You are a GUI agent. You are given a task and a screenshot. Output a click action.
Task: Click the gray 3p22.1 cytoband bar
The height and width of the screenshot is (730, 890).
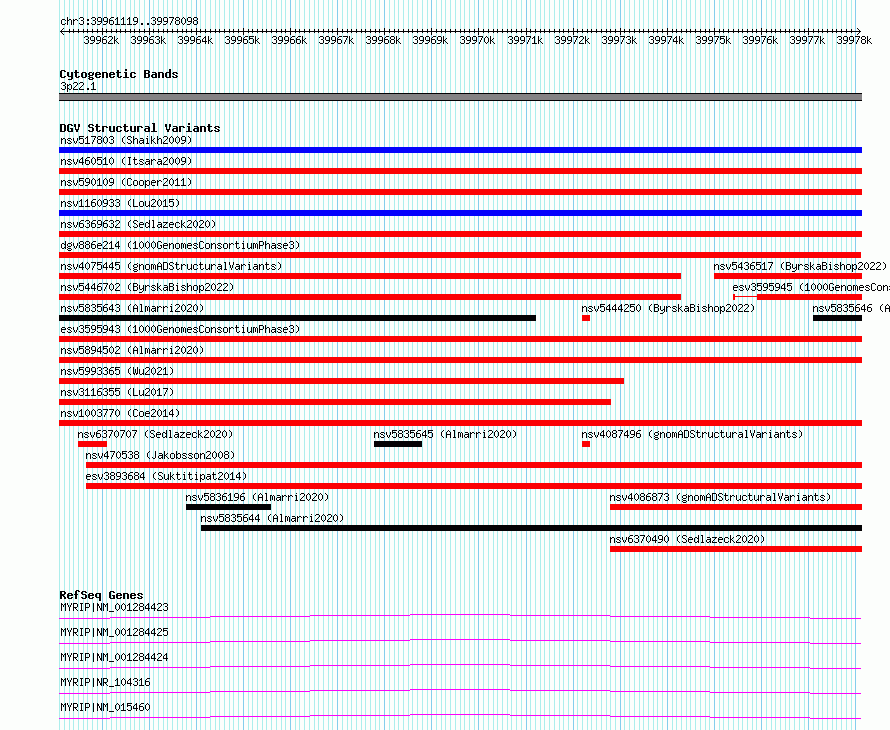point(460,97)
